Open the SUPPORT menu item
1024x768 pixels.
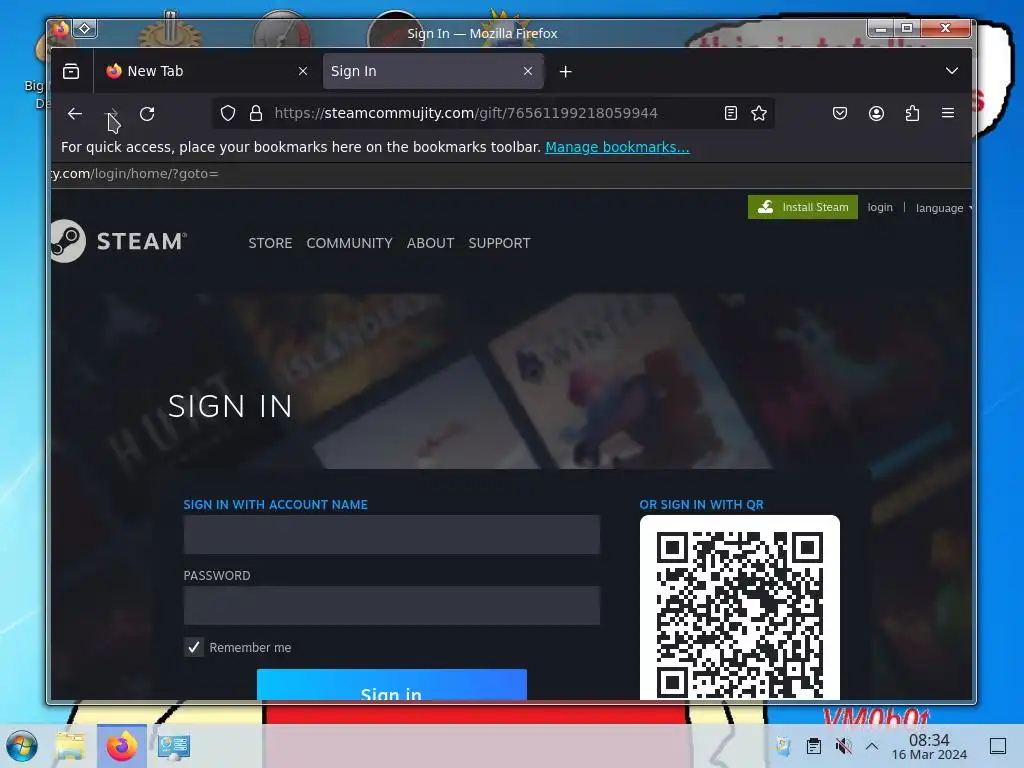click(499, 243)
